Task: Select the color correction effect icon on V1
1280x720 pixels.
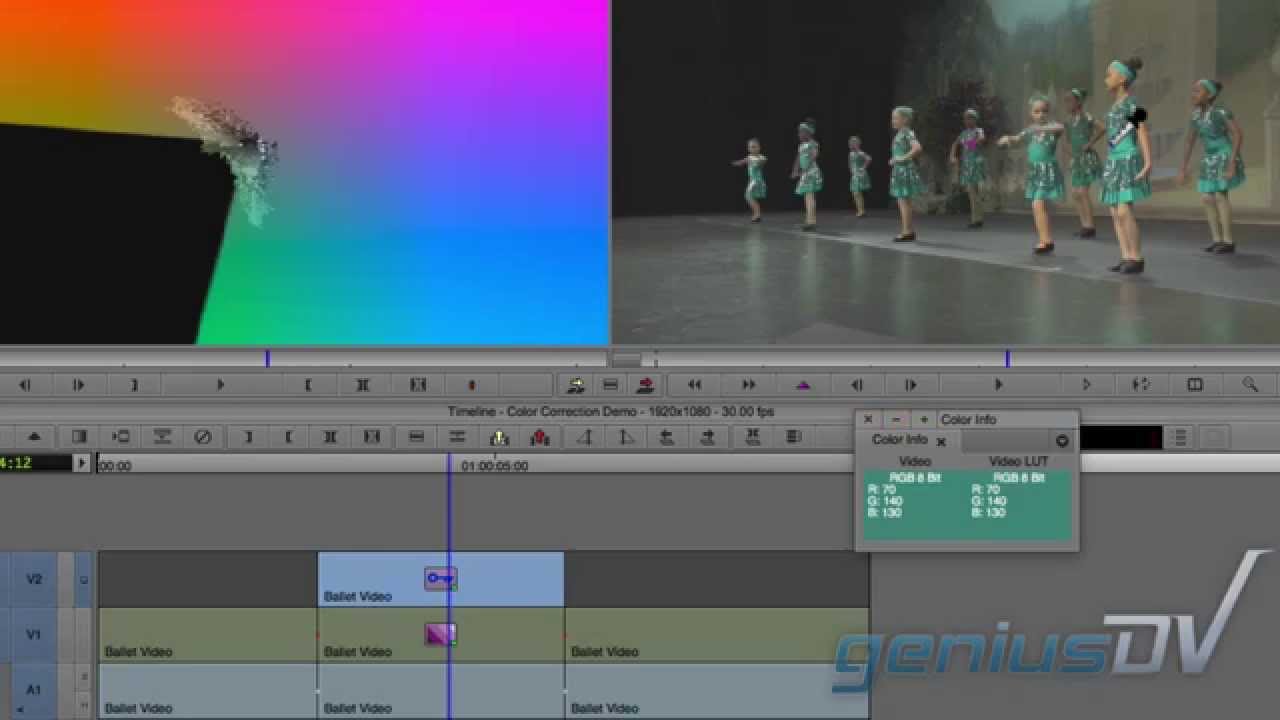Action: 440,633
